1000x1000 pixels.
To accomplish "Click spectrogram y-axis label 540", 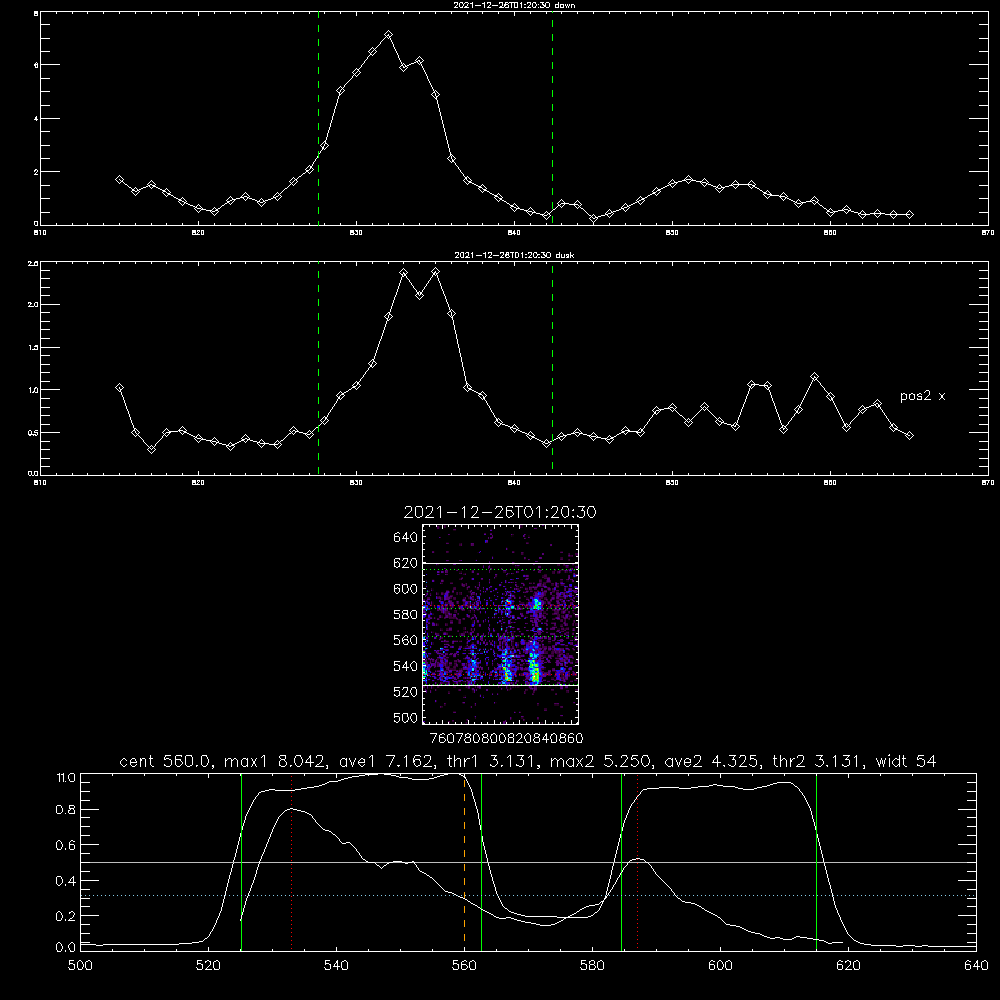I will pos(406,666).
